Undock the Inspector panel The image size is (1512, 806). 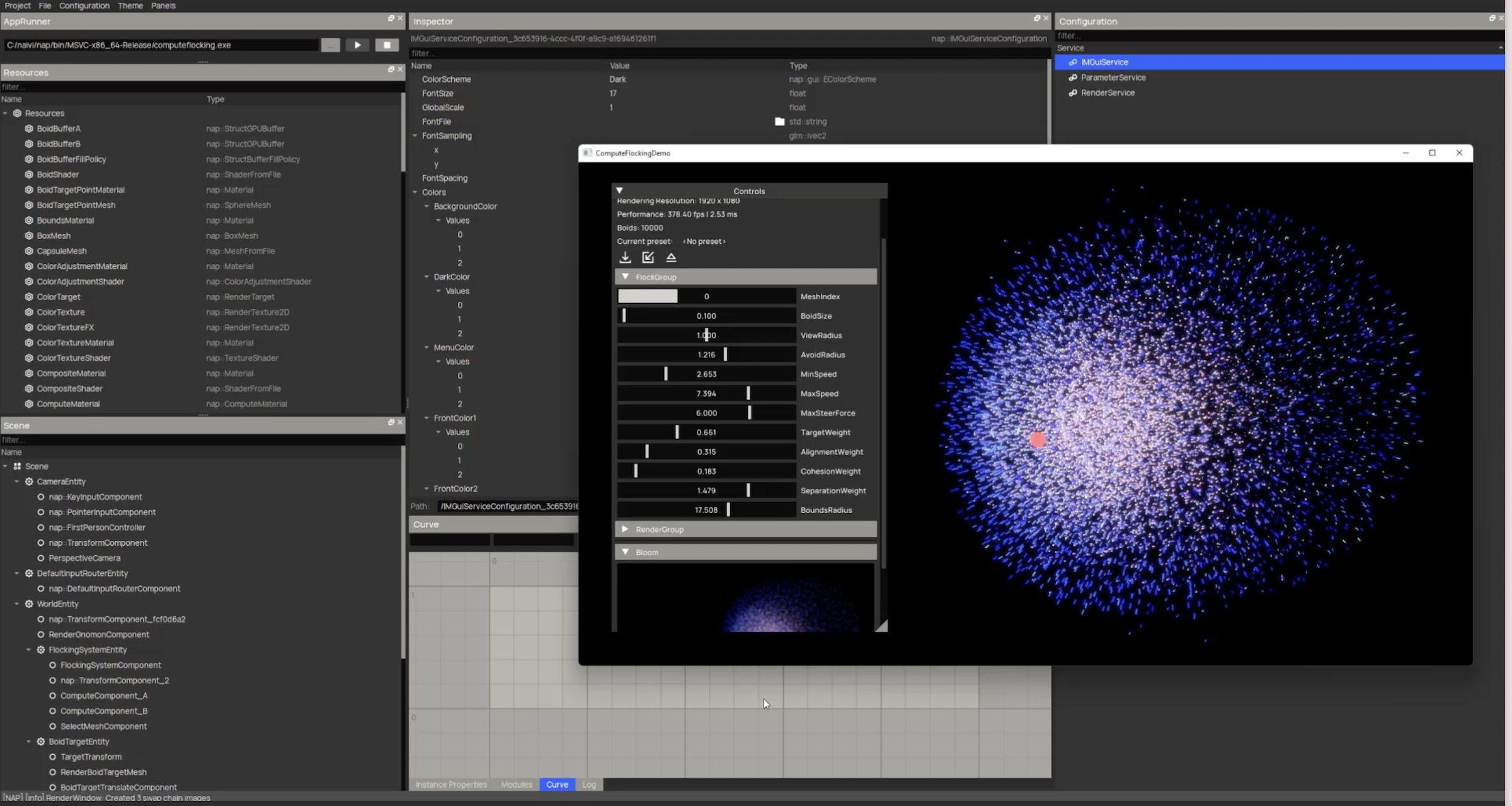1036,18
